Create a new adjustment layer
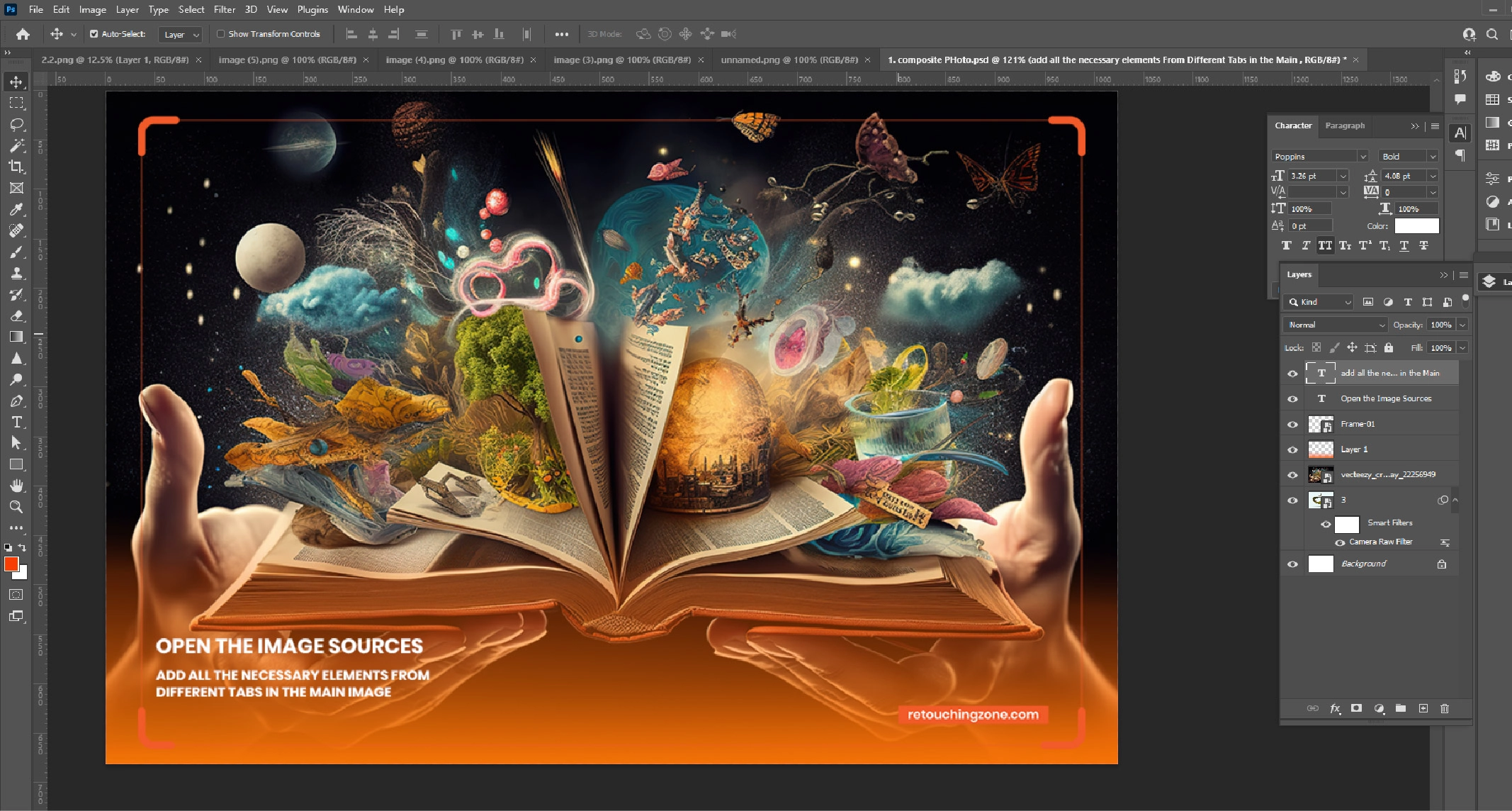 coord(1379,708)
